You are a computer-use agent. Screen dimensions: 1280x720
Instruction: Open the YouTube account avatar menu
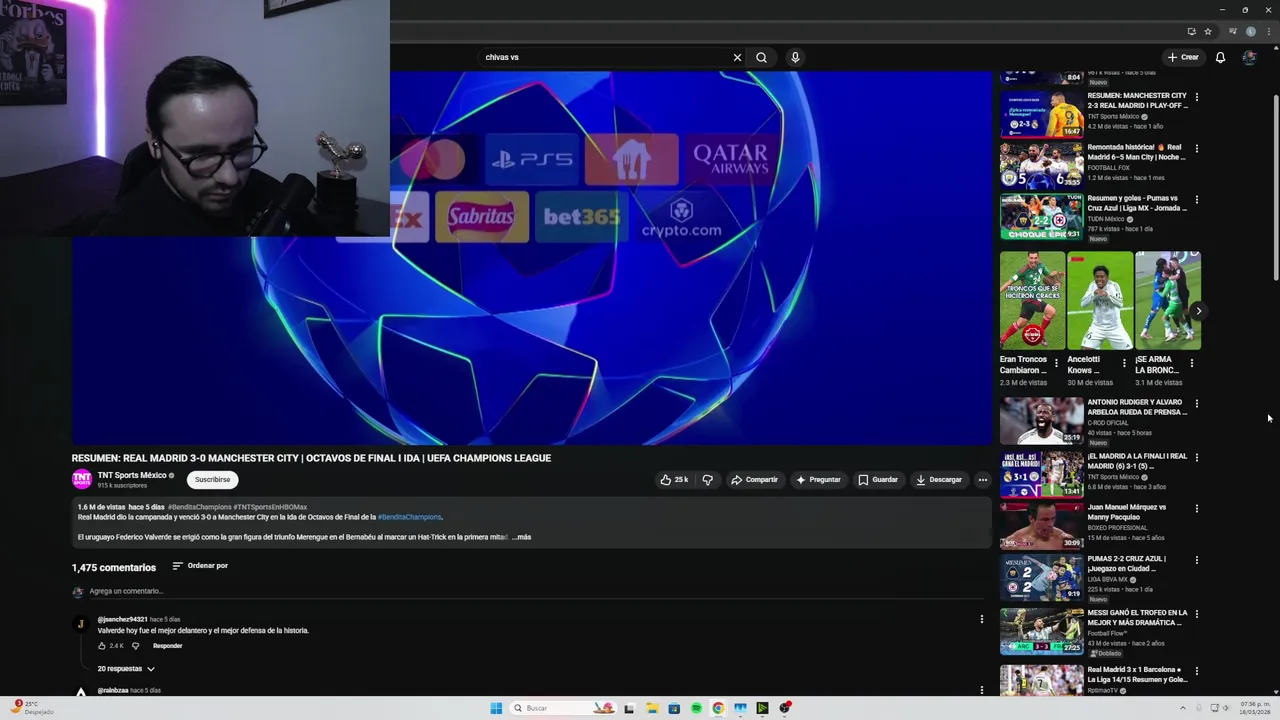click(x=1249, y=57)
